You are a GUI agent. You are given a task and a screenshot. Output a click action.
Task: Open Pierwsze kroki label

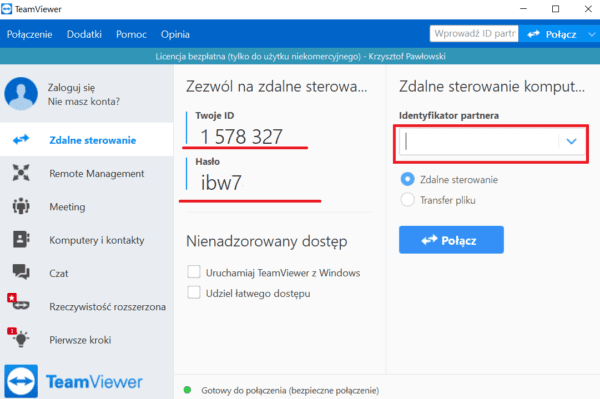80,340
